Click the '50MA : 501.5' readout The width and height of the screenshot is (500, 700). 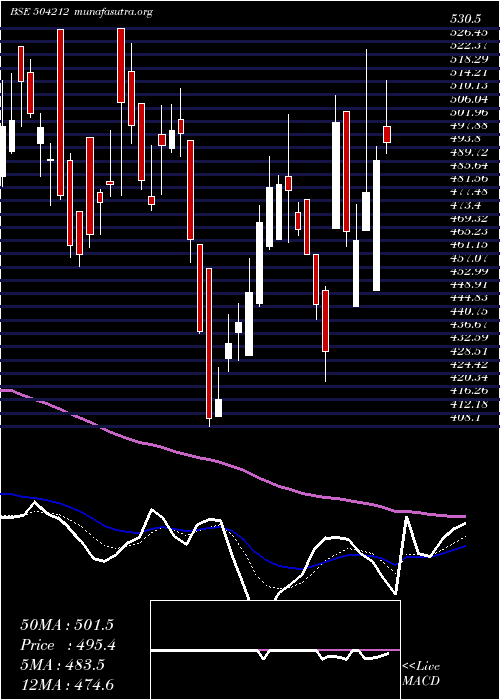pyautogui.click(x=67, y=625)
